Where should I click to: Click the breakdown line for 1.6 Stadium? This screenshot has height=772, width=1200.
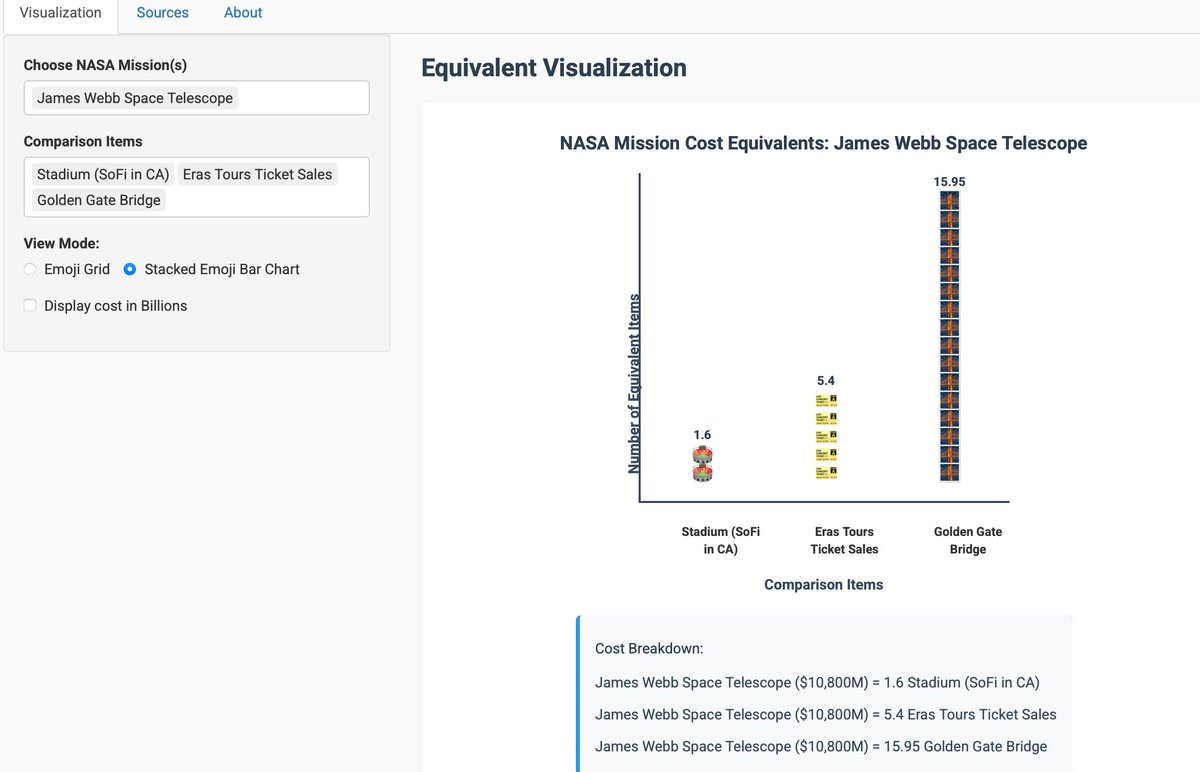(817, 683)
